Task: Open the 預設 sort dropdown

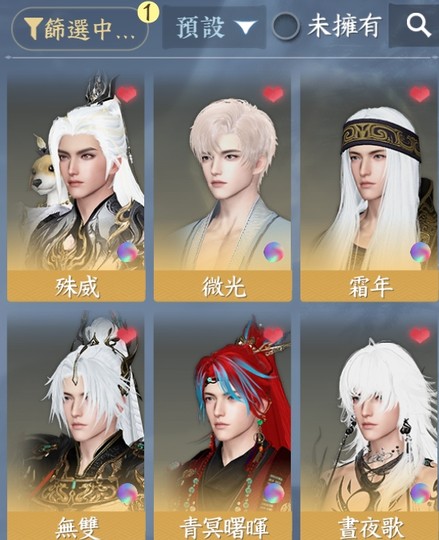Action: pos(214,27)
